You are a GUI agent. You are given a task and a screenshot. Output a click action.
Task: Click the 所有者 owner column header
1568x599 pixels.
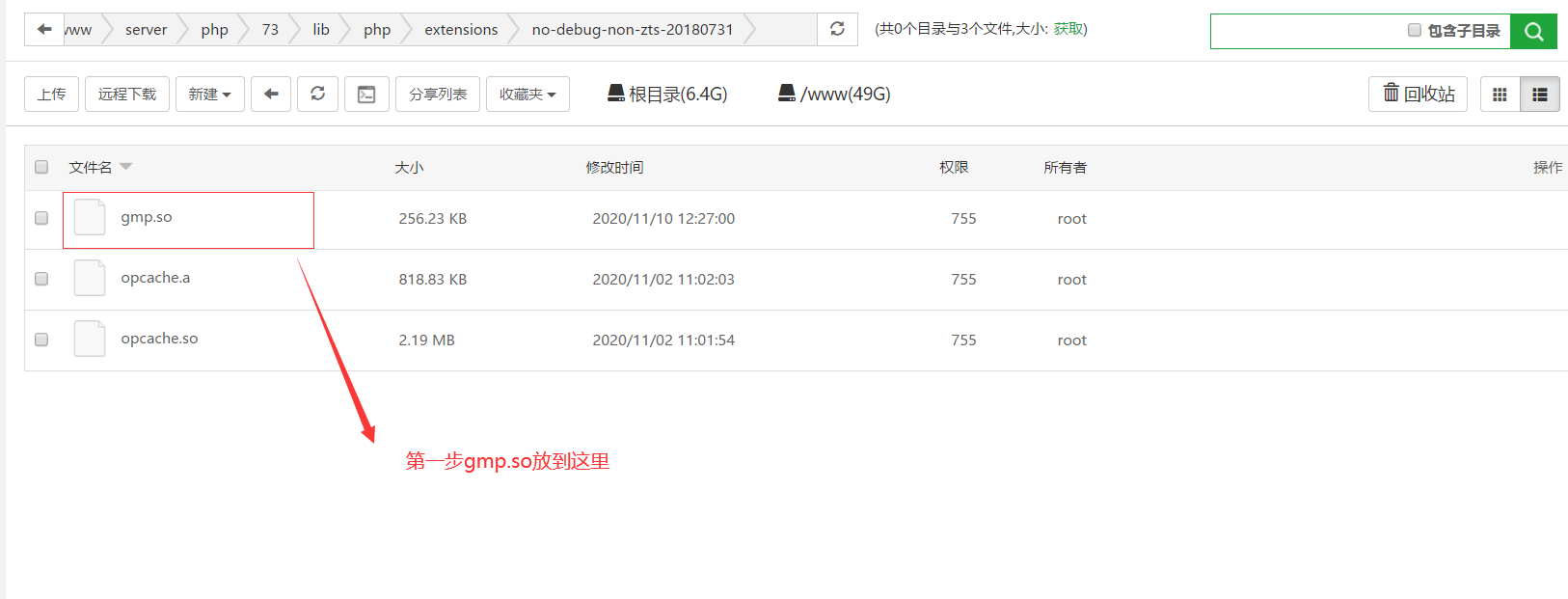[x=1065, y=167]
